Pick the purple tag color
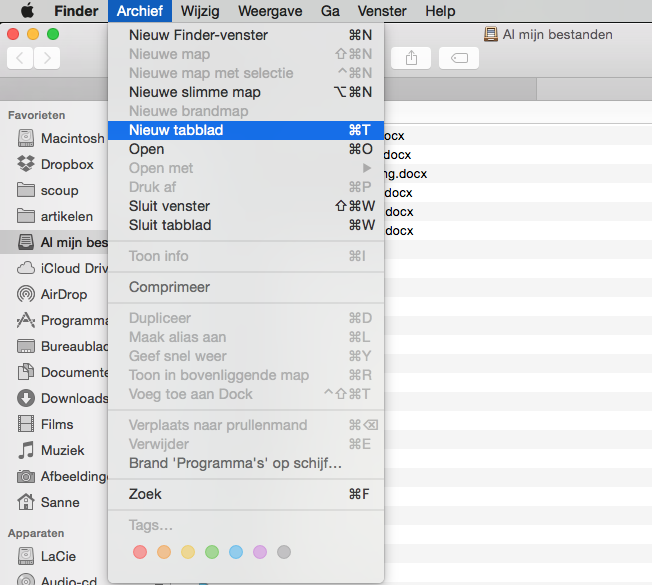Screen dimensions: 652x585 click(x=260, y=552)
